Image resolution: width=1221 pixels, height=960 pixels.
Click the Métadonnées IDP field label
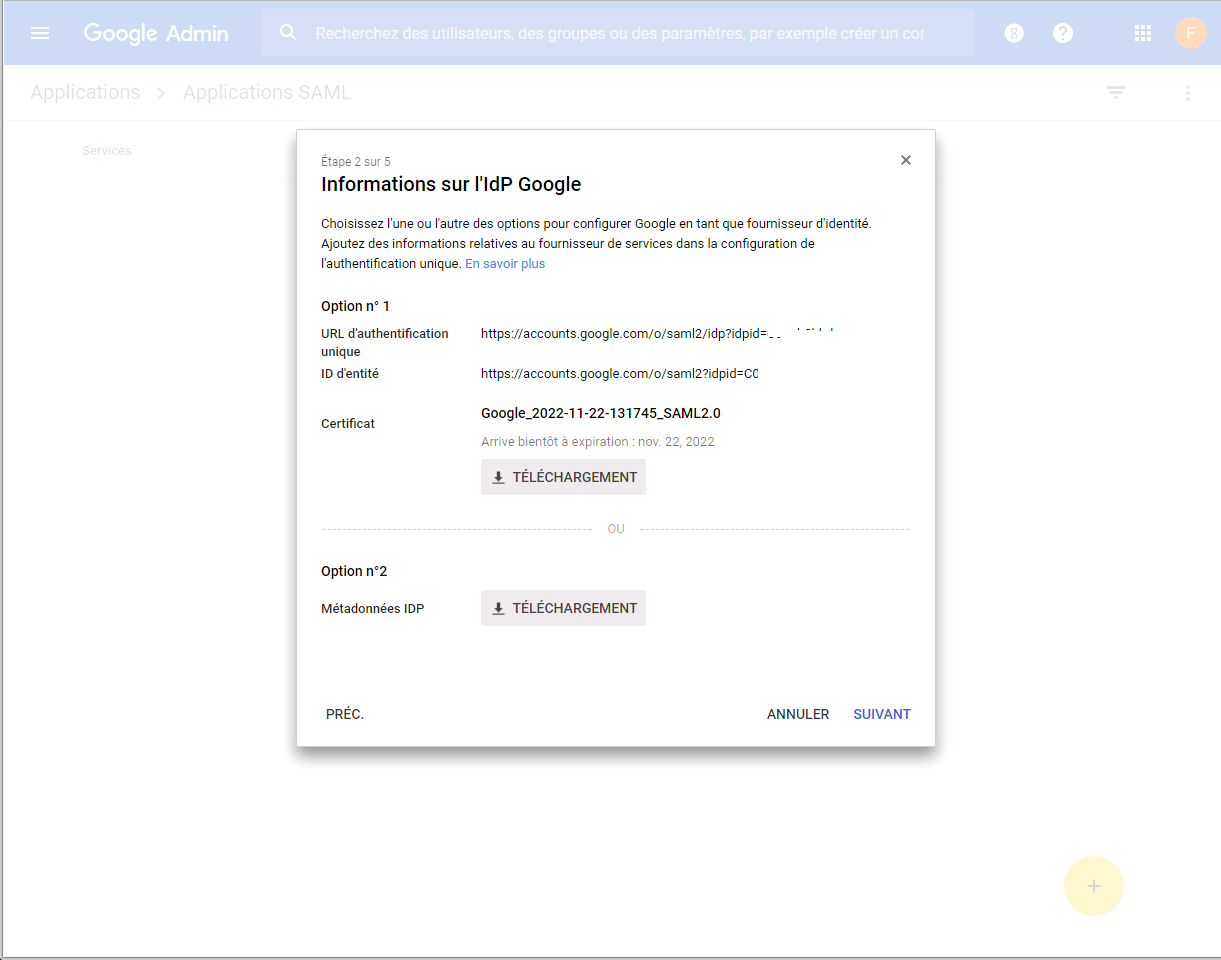tap(373, 609)
